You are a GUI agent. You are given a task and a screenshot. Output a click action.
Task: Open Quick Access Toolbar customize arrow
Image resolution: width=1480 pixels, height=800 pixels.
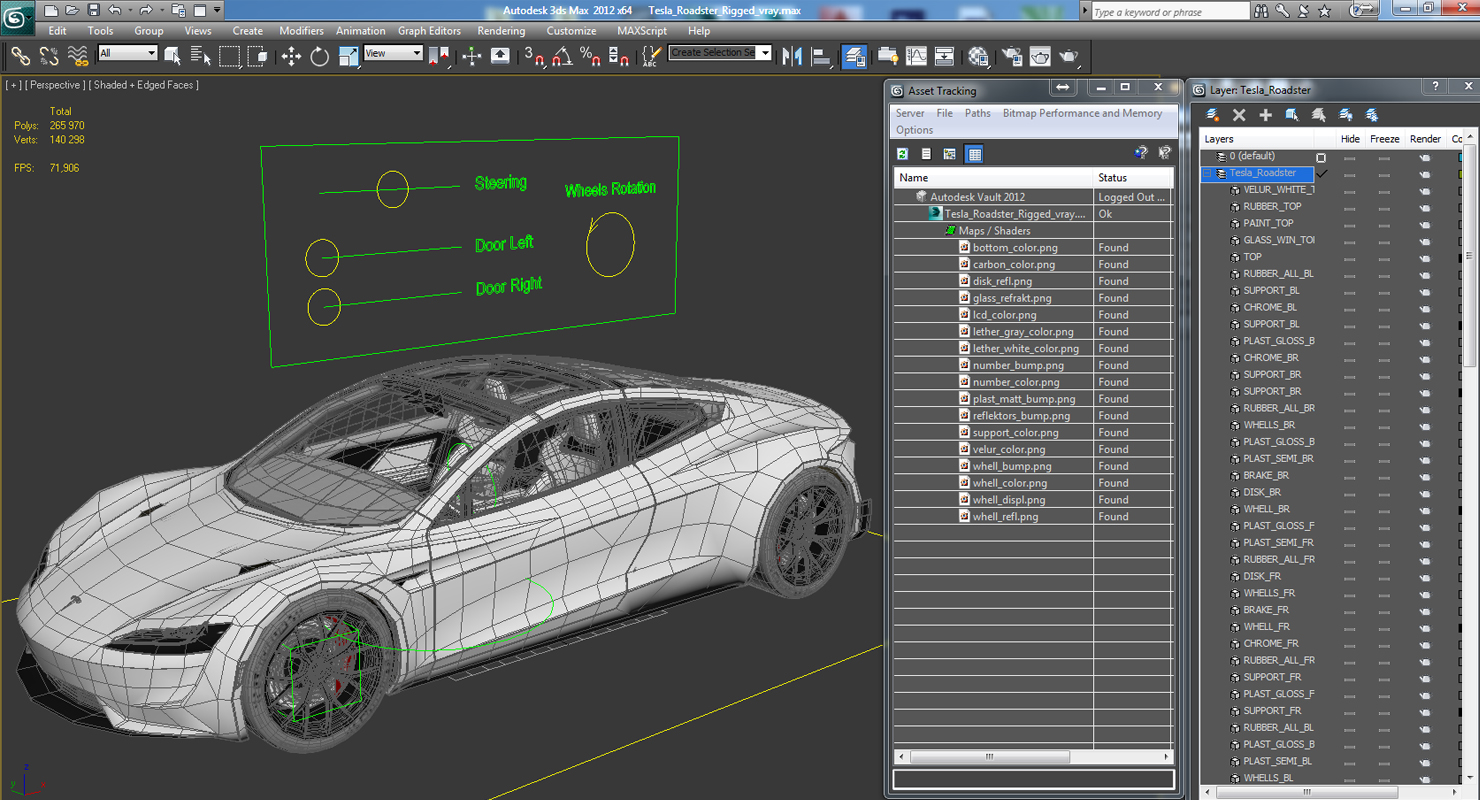click(217, 11)
